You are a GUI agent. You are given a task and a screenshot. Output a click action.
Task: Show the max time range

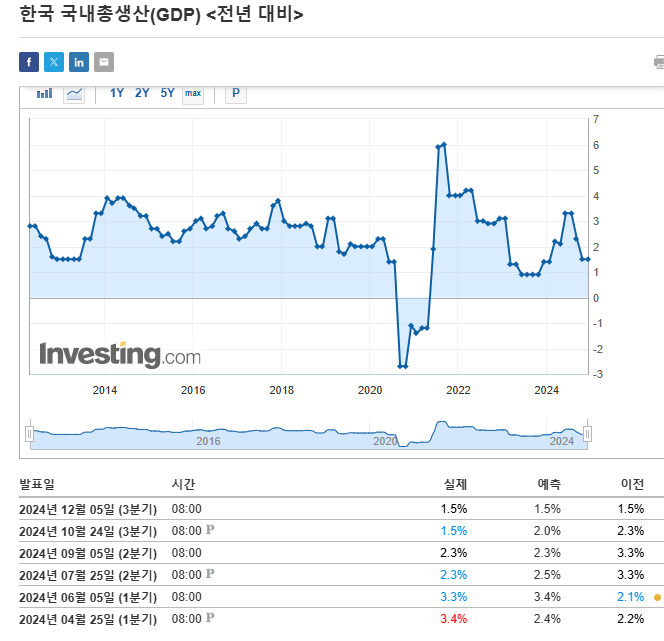193,94
